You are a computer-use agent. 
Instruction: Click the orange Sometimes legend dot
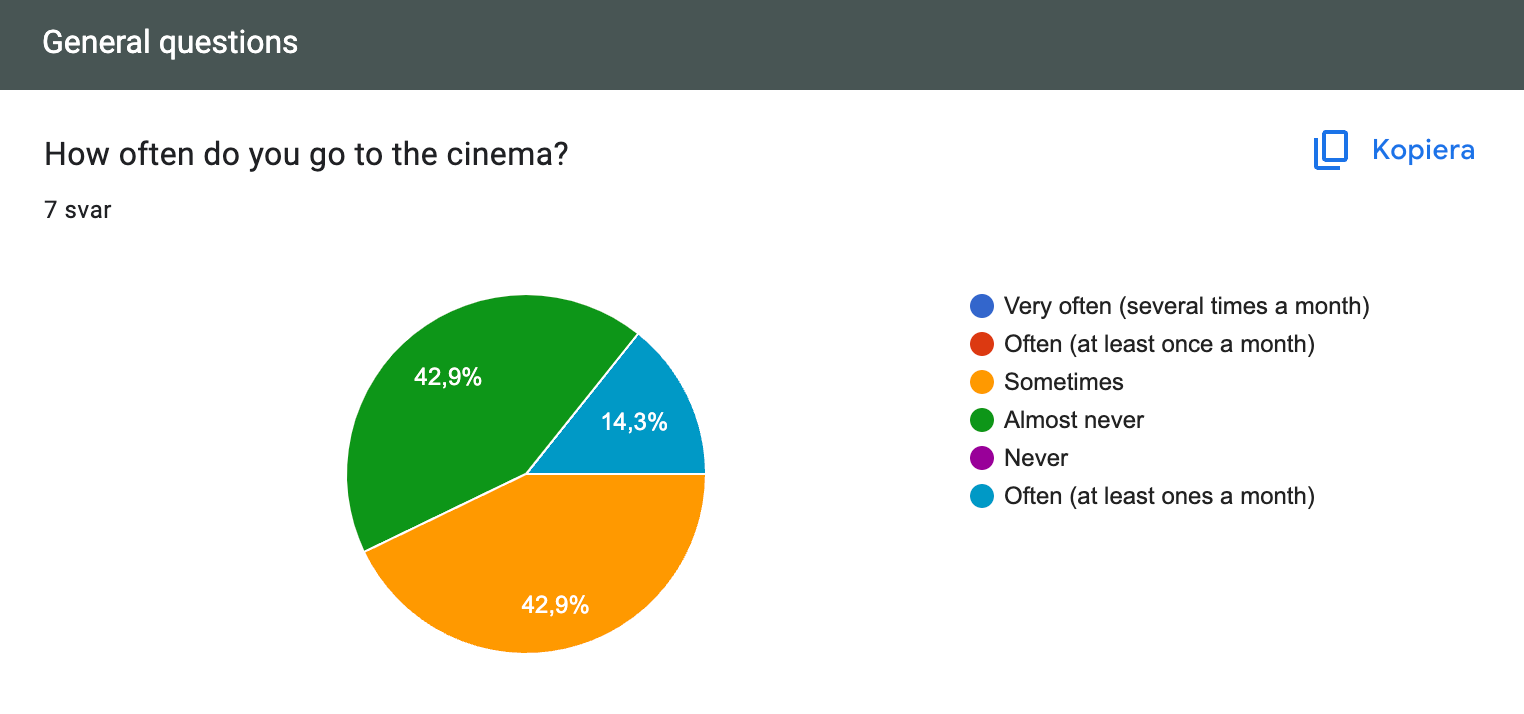pos(982,382)
